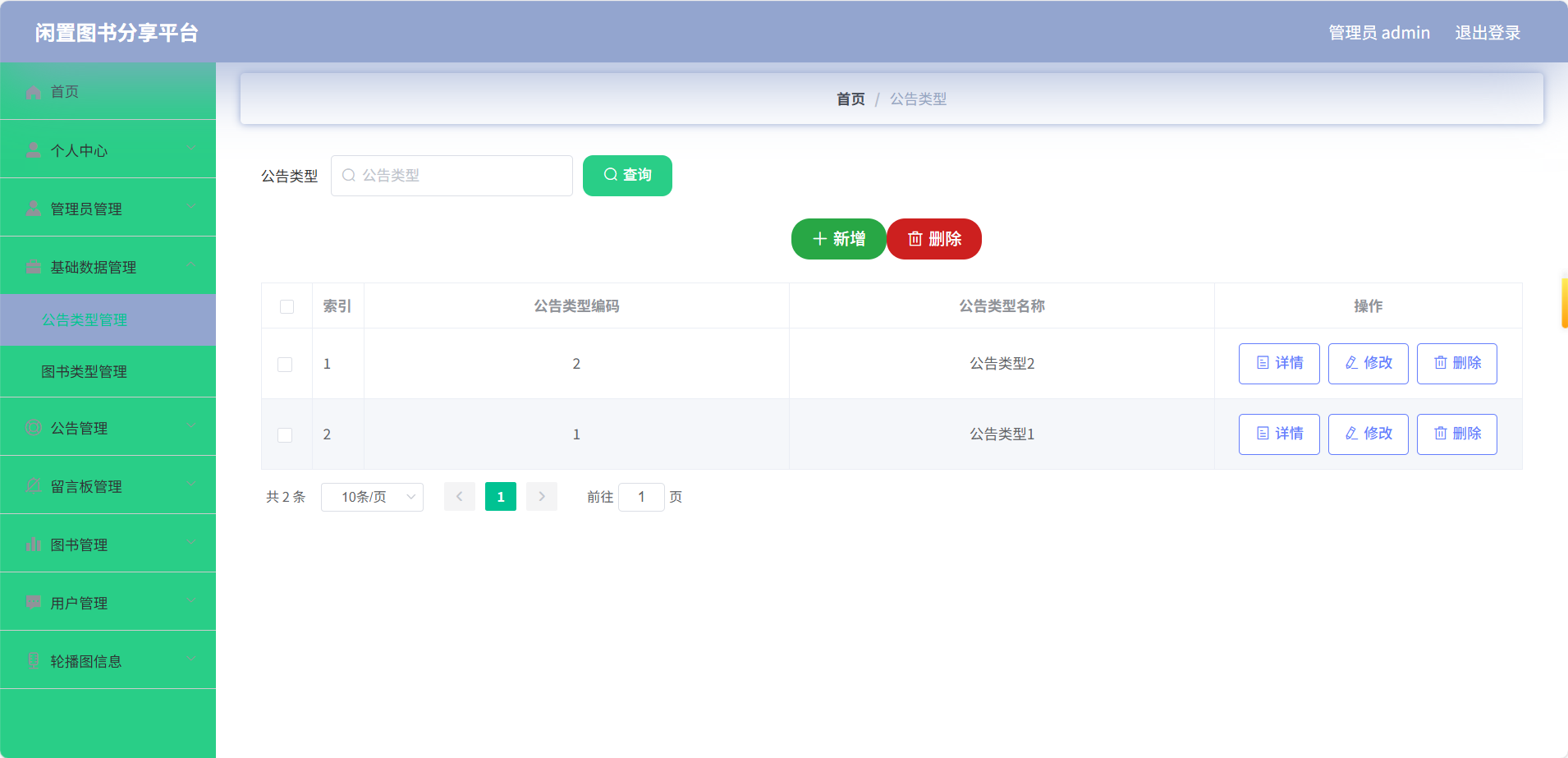
Task: Click the home icon beside 首页 in sidebar
Action: (33, 92)
